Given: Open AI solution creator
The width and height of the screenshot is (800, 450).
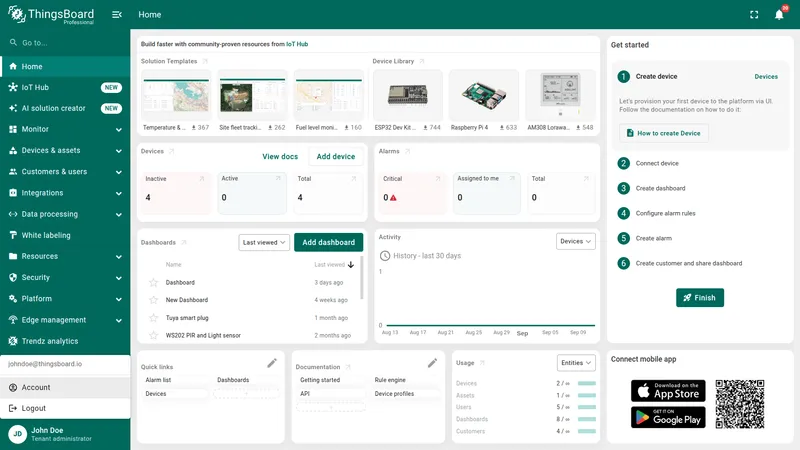Looking at the screenshot, I should point(65,108).
